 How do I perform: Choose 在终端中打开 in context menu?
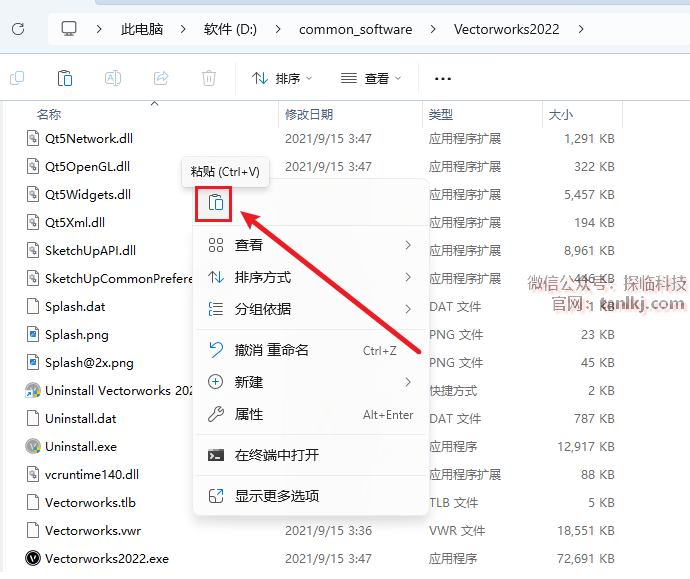click(x=311, y=455)
